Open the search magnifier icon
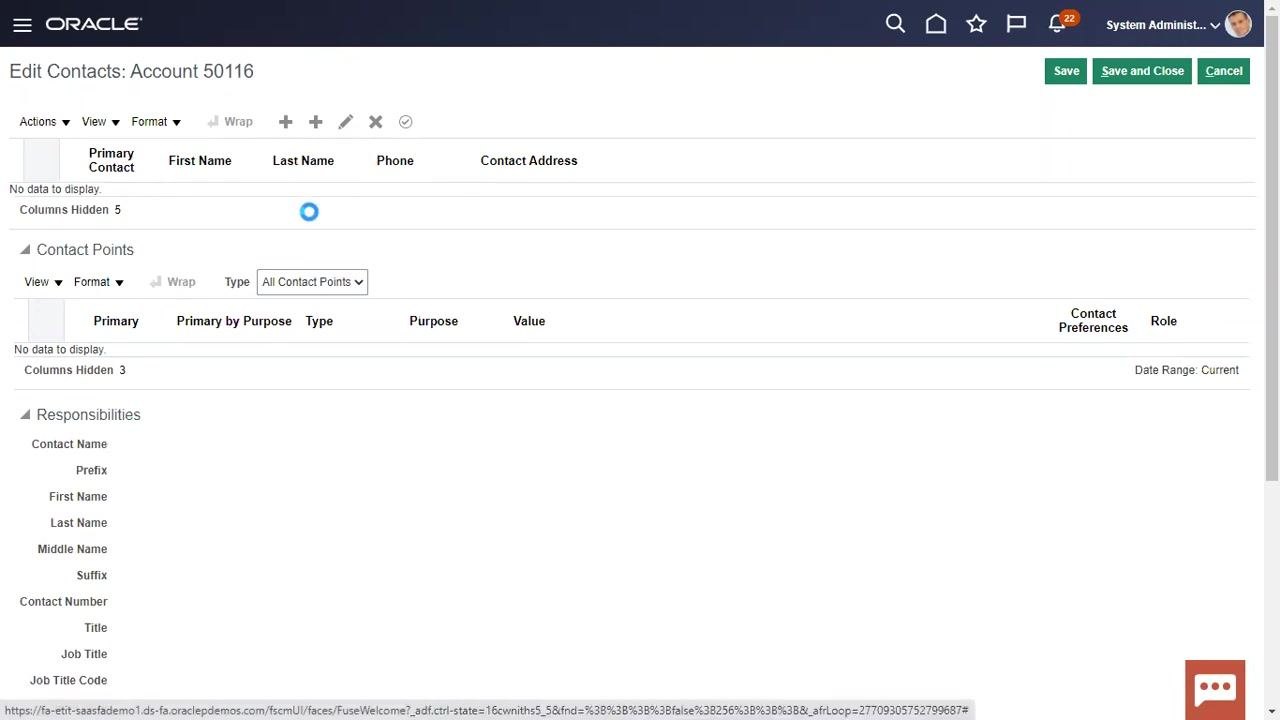The height and width of the screenshot is (720, 1280). coord(895,24)
